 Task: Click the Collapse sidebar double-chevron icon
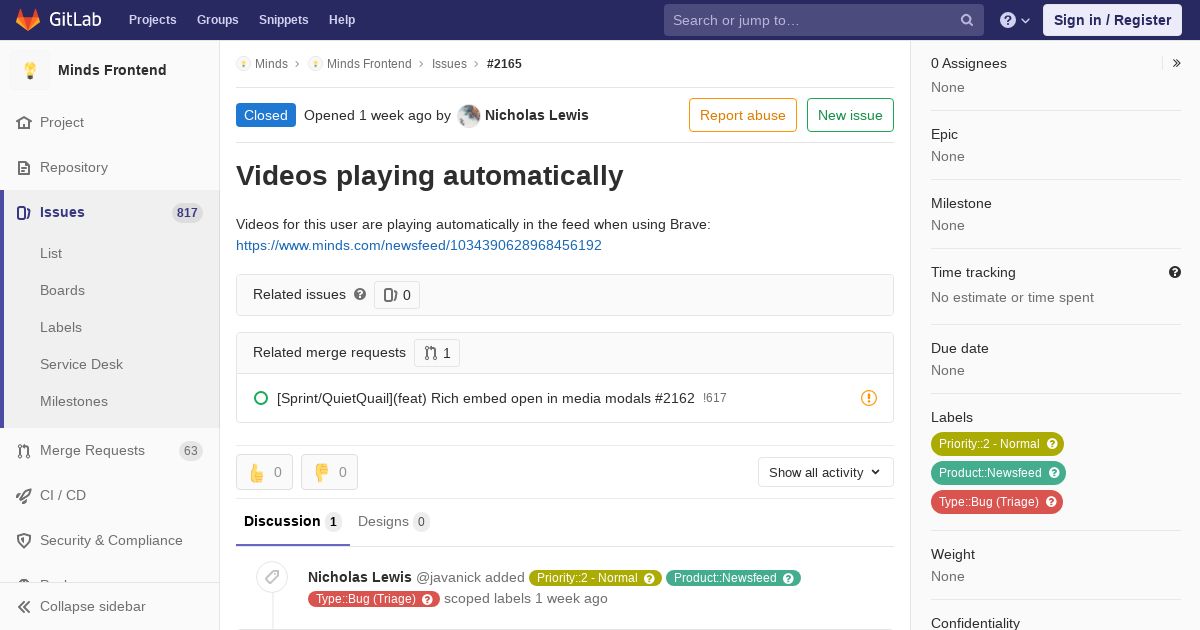(x=24, y=606)
